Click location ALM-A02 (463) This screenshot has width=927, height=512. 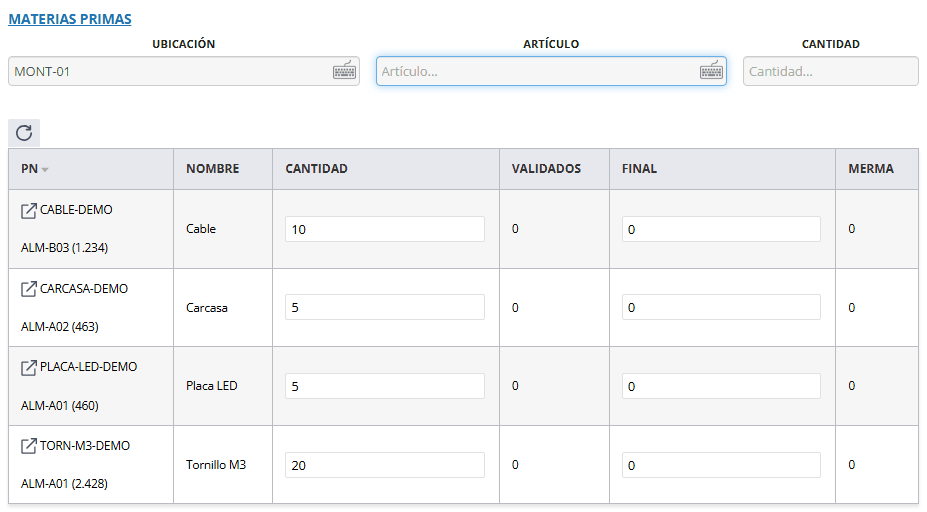click(x=60, y=326)
